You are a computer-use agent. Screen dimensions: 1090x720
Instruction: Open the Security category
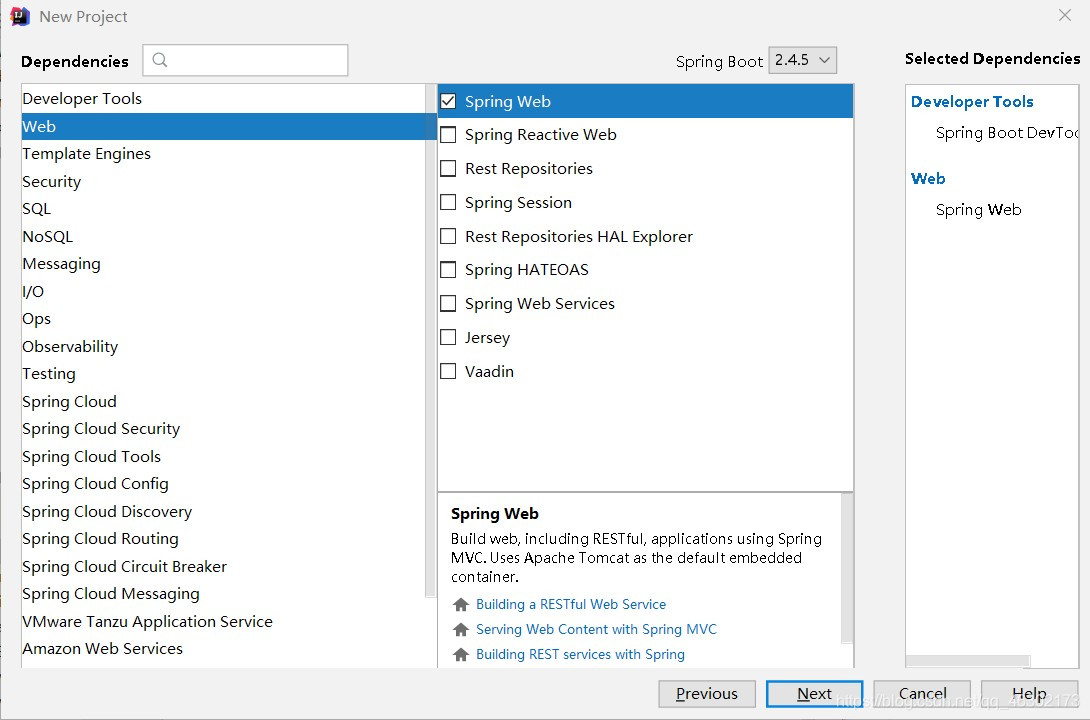pyautogui.click(x=223, y=181)
